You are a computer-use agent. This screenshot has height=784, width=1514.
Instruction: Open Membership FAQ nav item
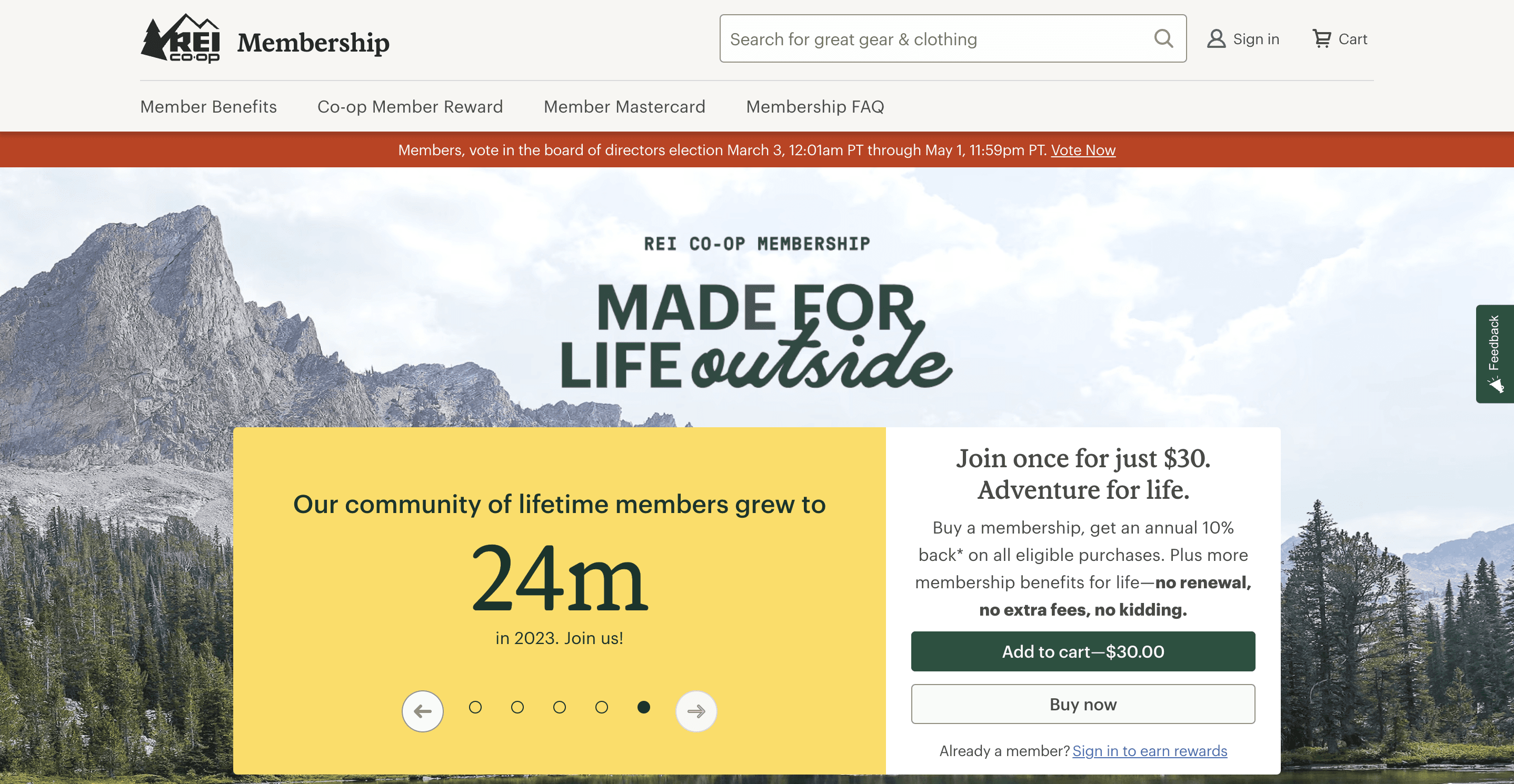point(815,106)
